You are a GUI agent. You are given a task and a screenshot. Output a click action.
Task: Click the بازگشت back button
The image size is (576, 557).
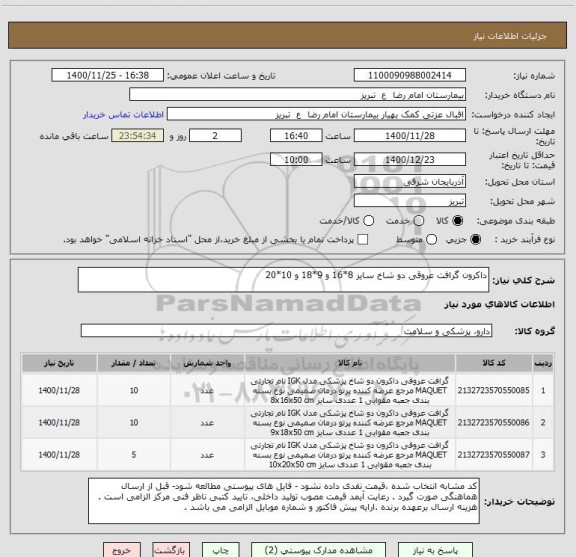tap(171, 550)
